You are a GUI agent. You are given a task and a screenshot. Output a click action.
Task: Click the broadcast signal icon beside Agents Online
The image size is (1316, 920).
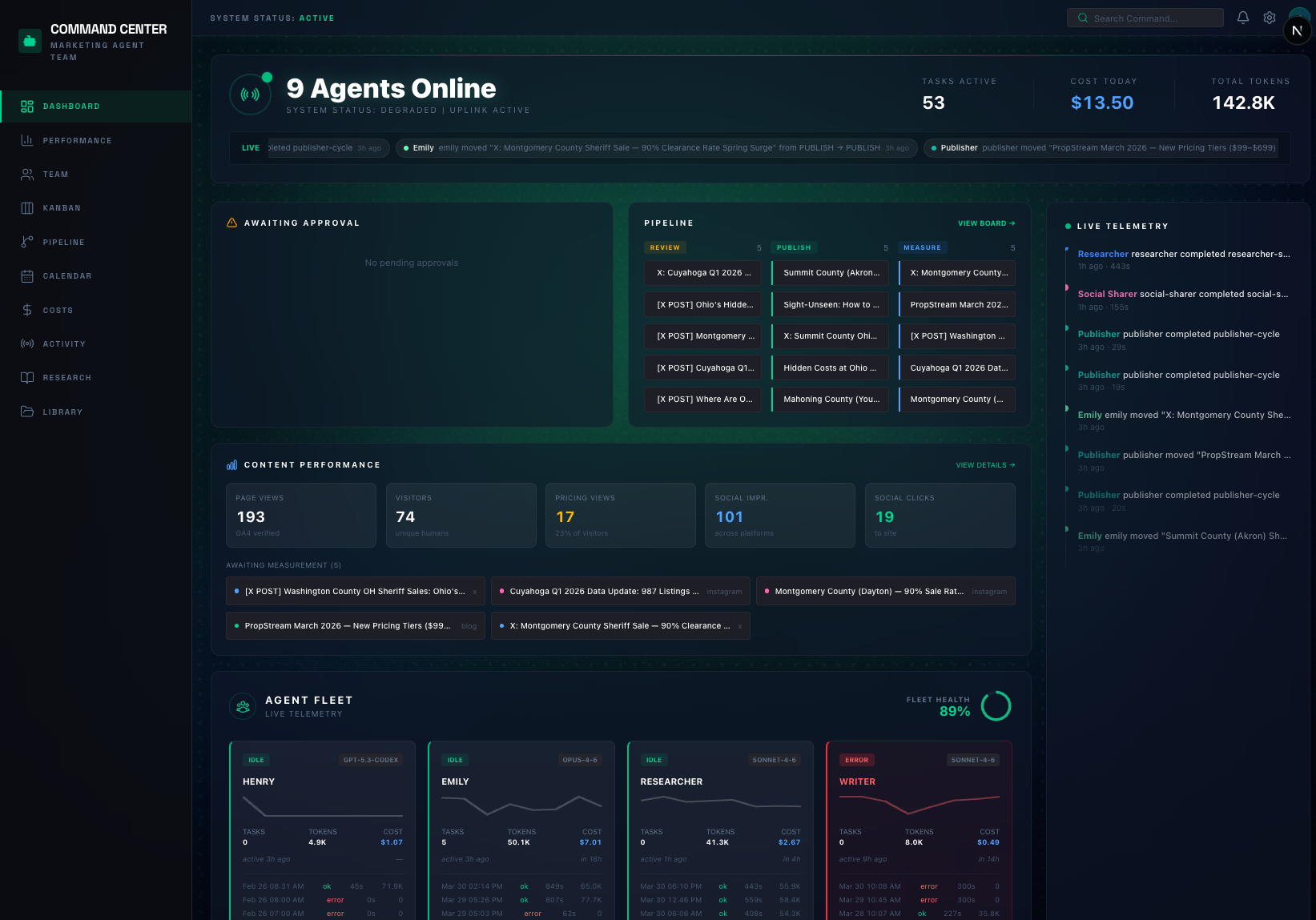[x=250, y=94]
